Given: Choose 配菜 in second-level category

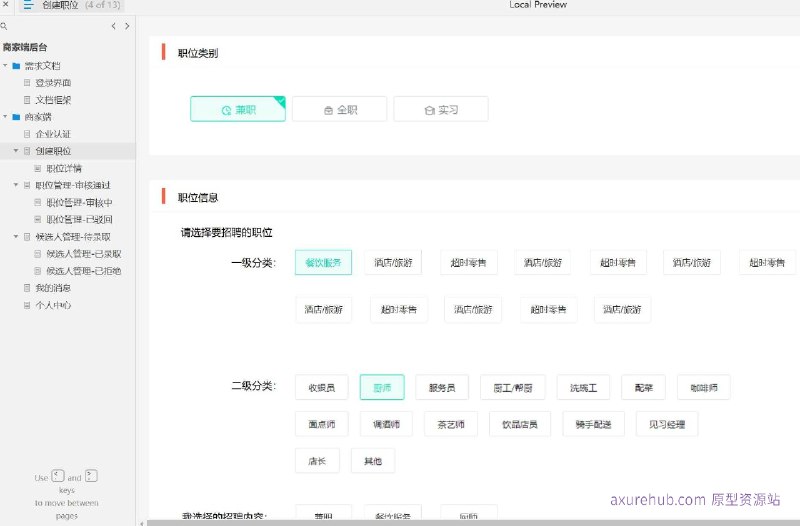Looking at the screenshot, I should click(x=644, y=388).
